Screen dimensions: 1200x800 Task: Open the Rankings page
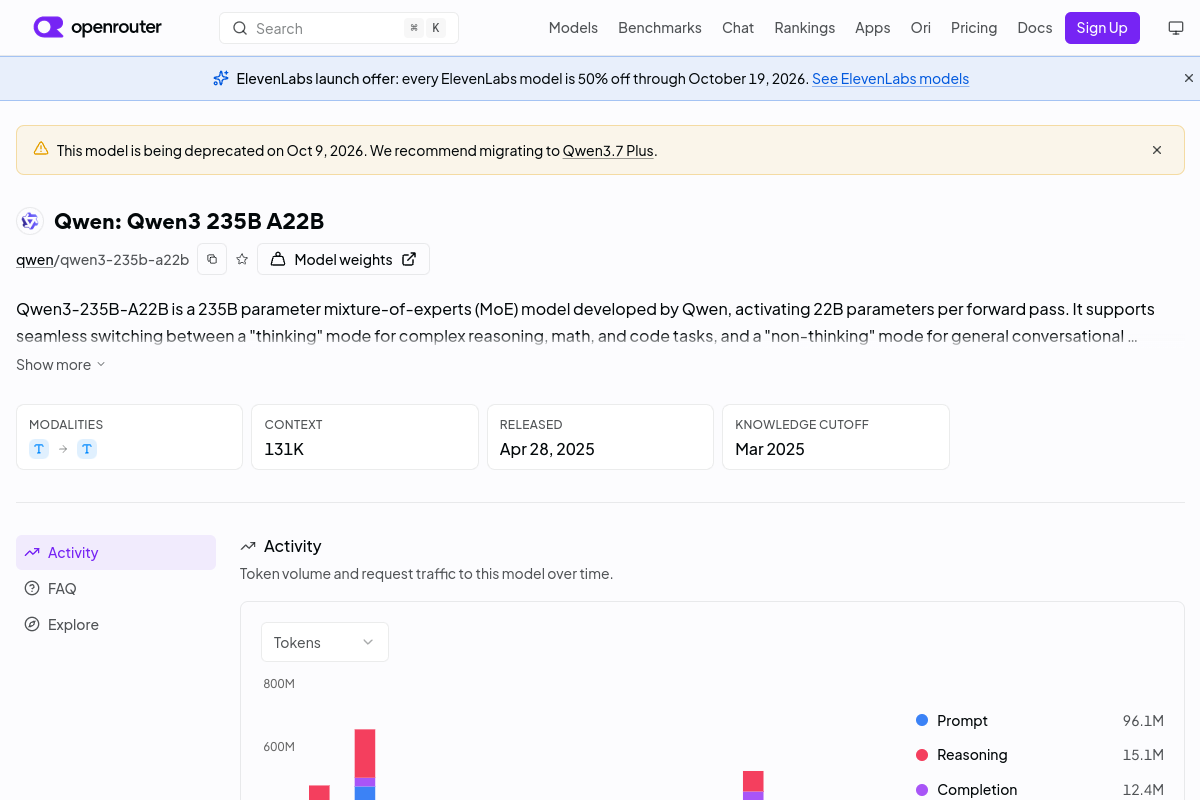pos(804,28)
